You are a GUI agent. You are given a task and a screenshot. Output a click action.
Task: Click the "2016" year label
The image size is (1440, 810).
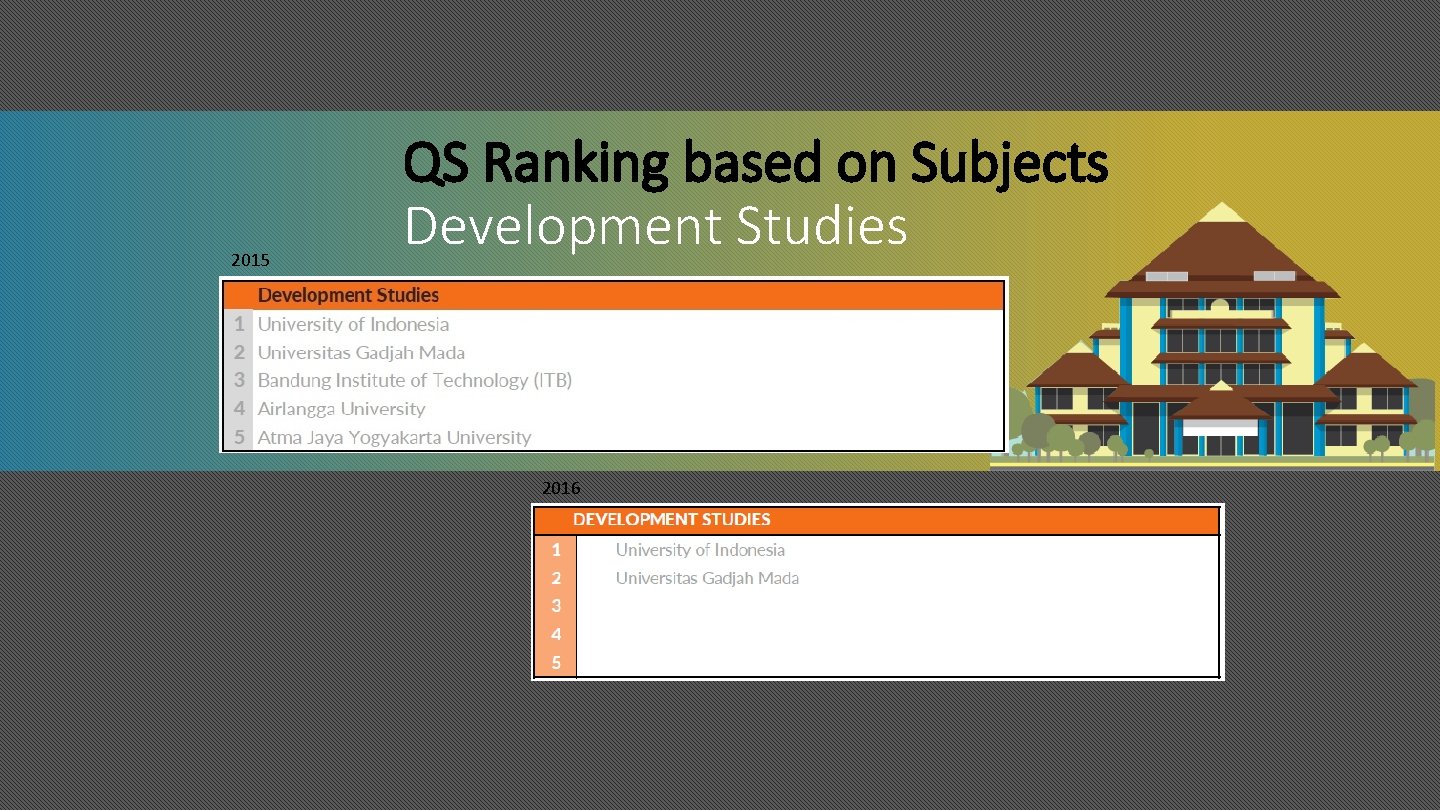(x=560, y=488)
